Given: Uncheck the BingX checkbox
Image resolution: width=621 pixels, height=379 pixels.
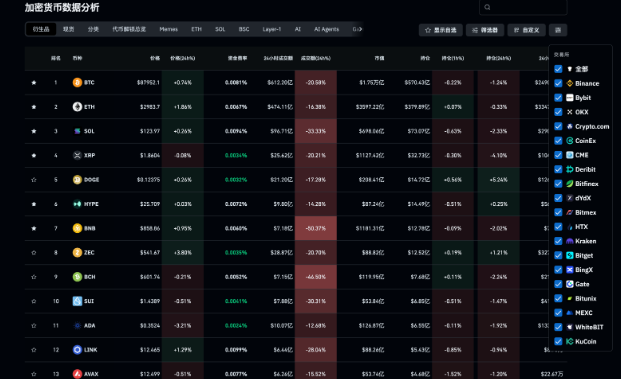Looking at the screenshot, I should (x=558, y=270).
